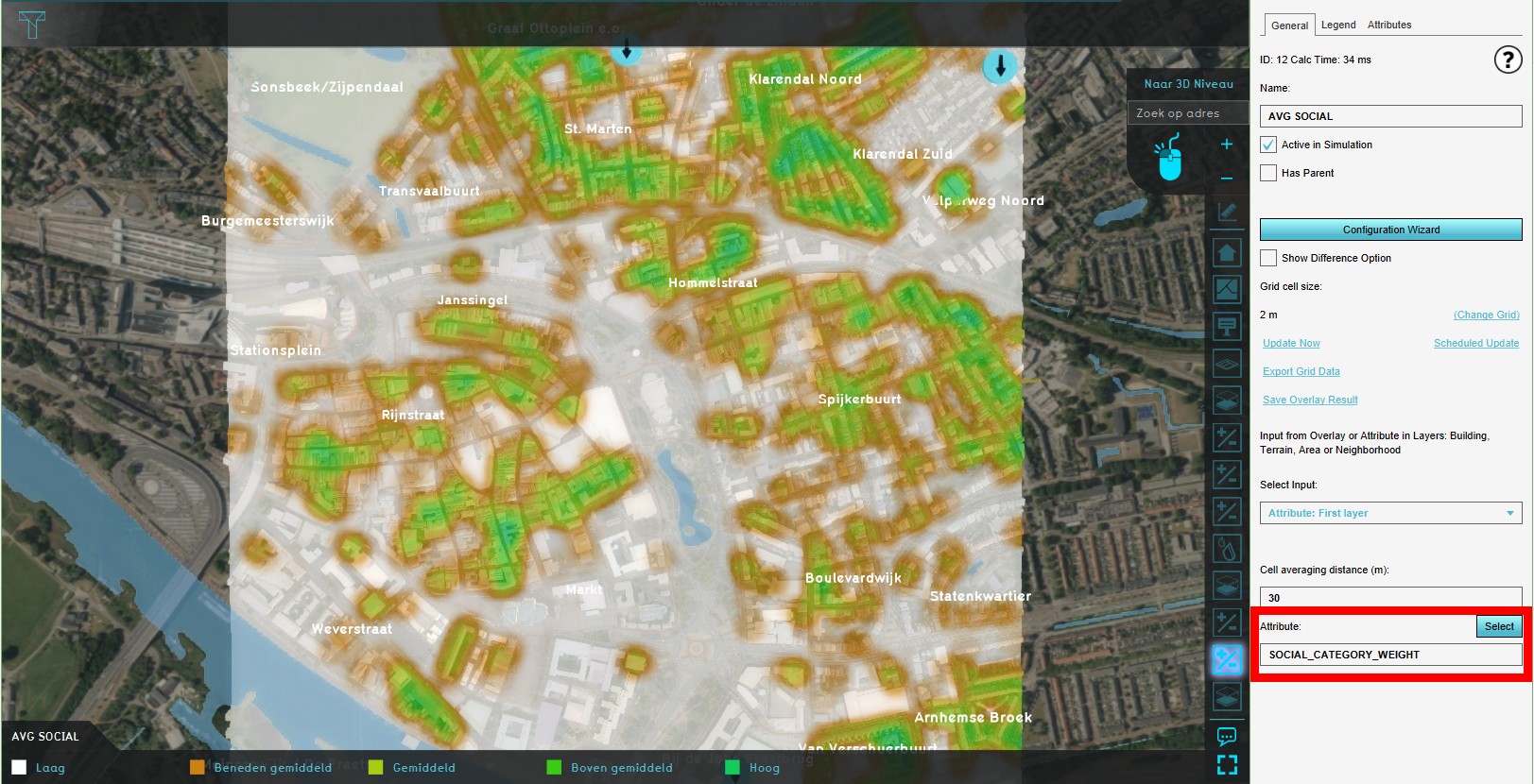Uncheck Active in Simulation checkbox
Screen dimensions: 1534x784
(1268, 145)
